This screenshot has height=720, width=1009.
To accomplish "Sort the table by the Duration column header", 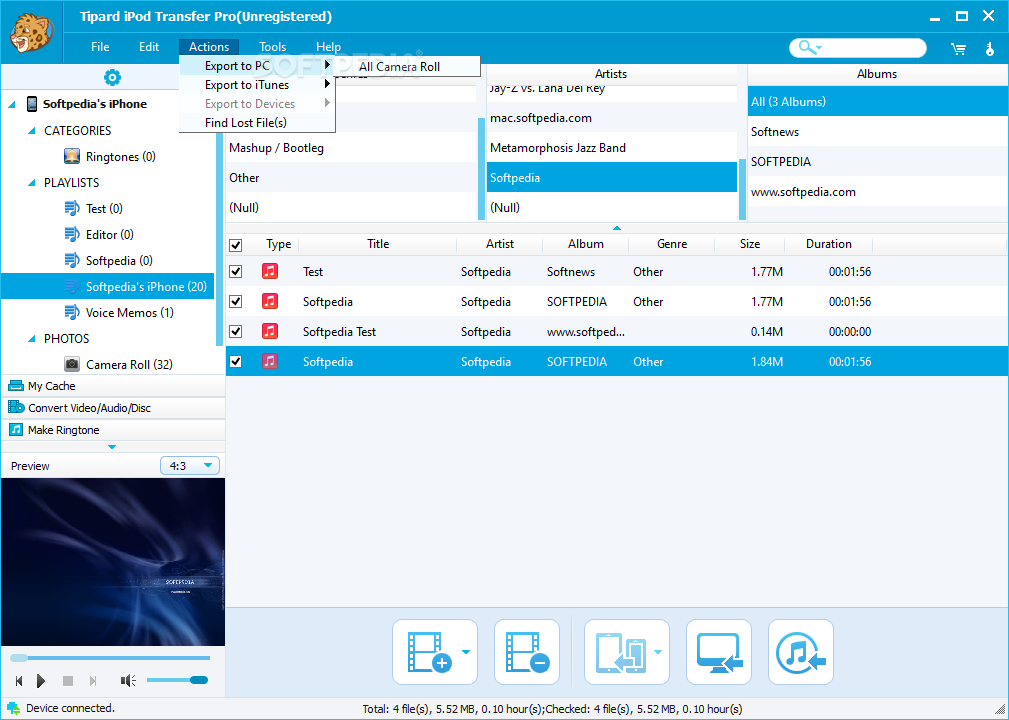I will (828, 244).
